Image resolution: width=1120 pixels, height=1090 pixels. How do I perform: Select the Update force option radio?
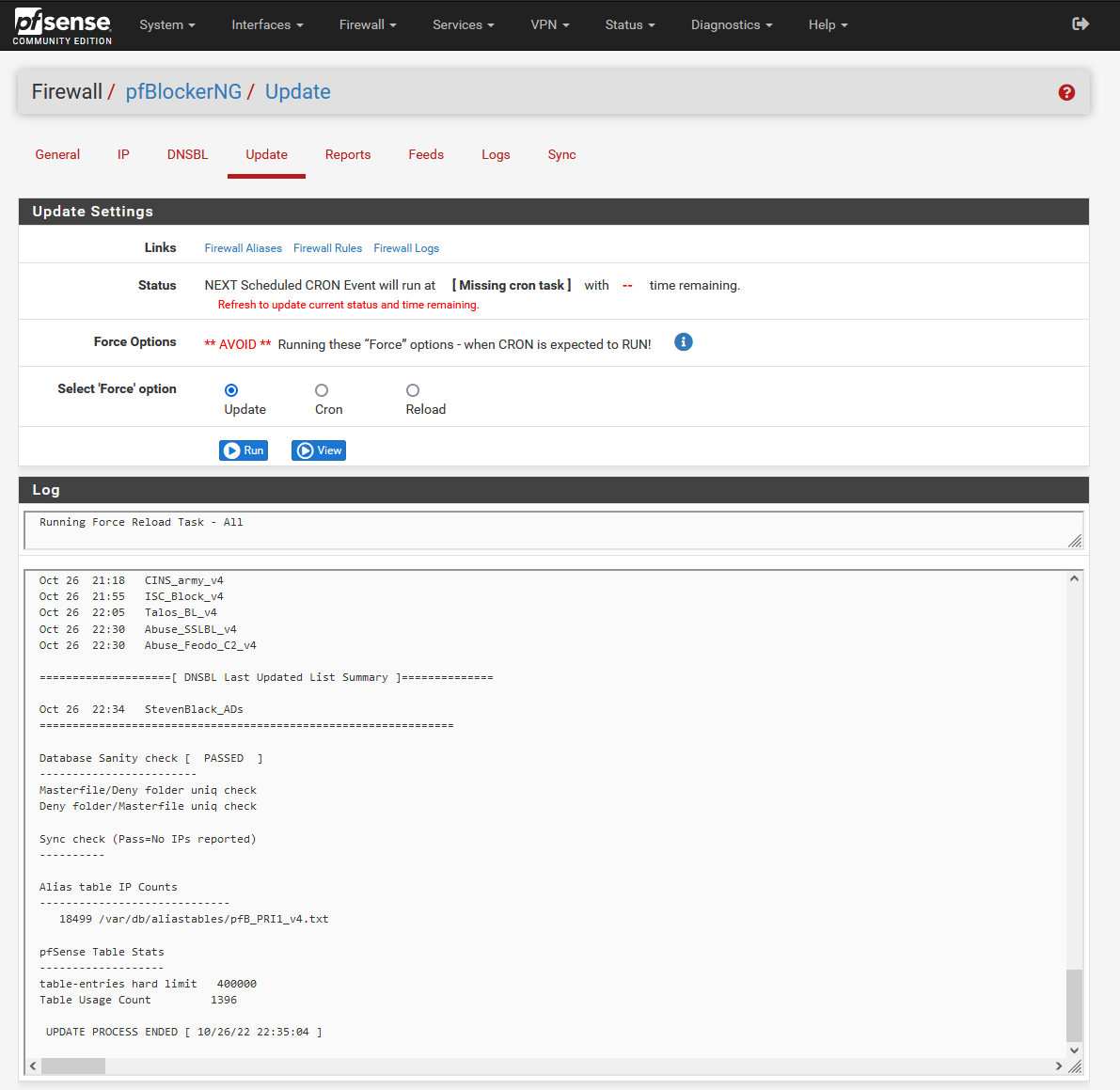231,390
